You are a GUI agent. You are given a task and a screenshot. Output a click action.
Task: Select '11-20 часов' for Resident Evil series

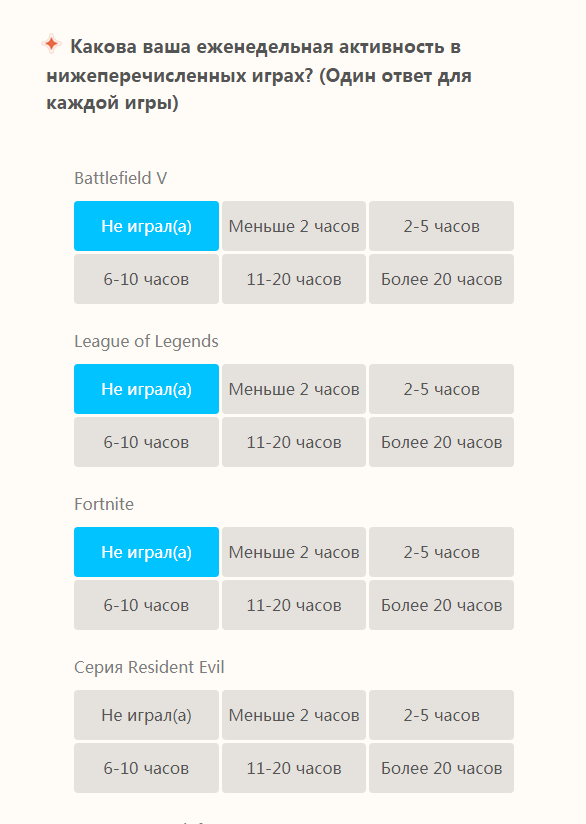[294, 768]
